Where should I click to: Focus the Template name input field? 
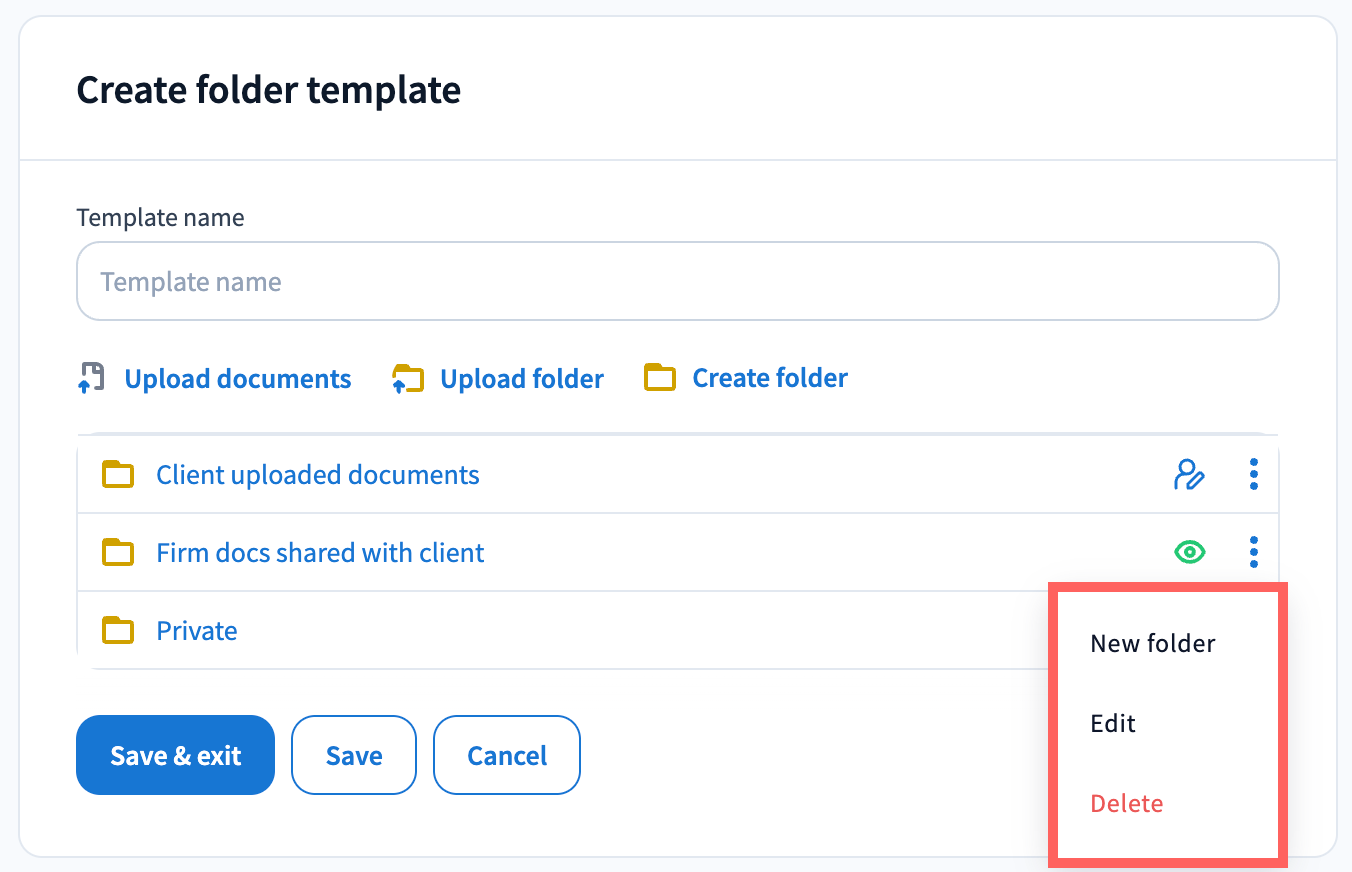tap(677, 281)
